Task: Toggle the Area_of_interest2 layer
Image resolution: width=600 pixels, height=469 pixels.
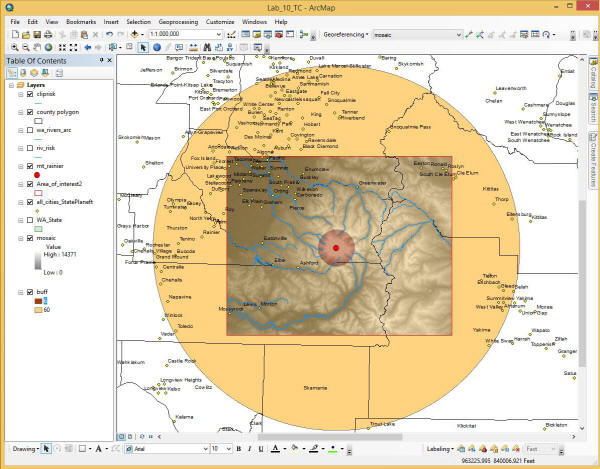Action: click(30, 184)
